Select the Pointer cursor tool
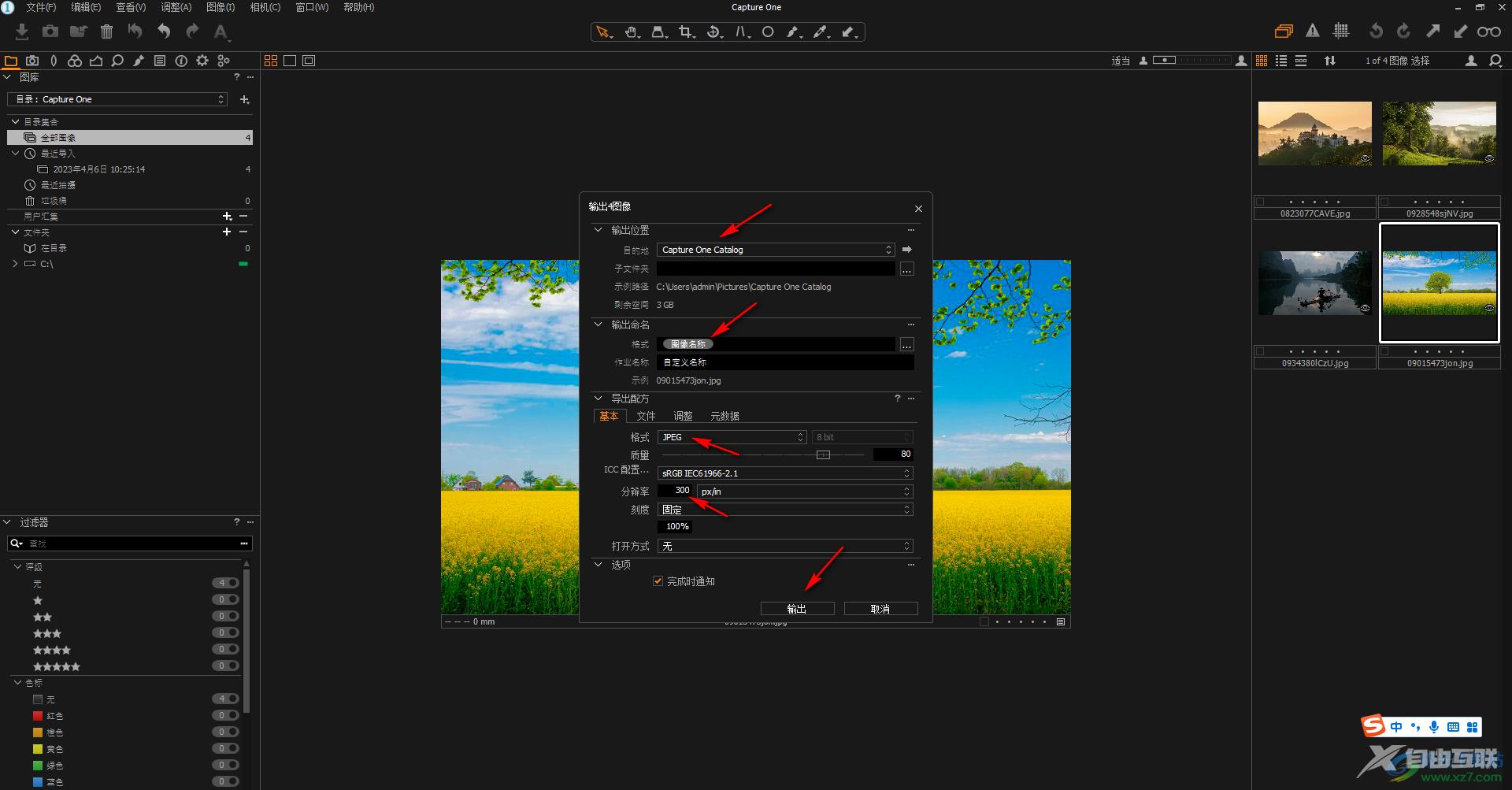1512x790 pixels. pyautogui.click(x=603, y=32)
